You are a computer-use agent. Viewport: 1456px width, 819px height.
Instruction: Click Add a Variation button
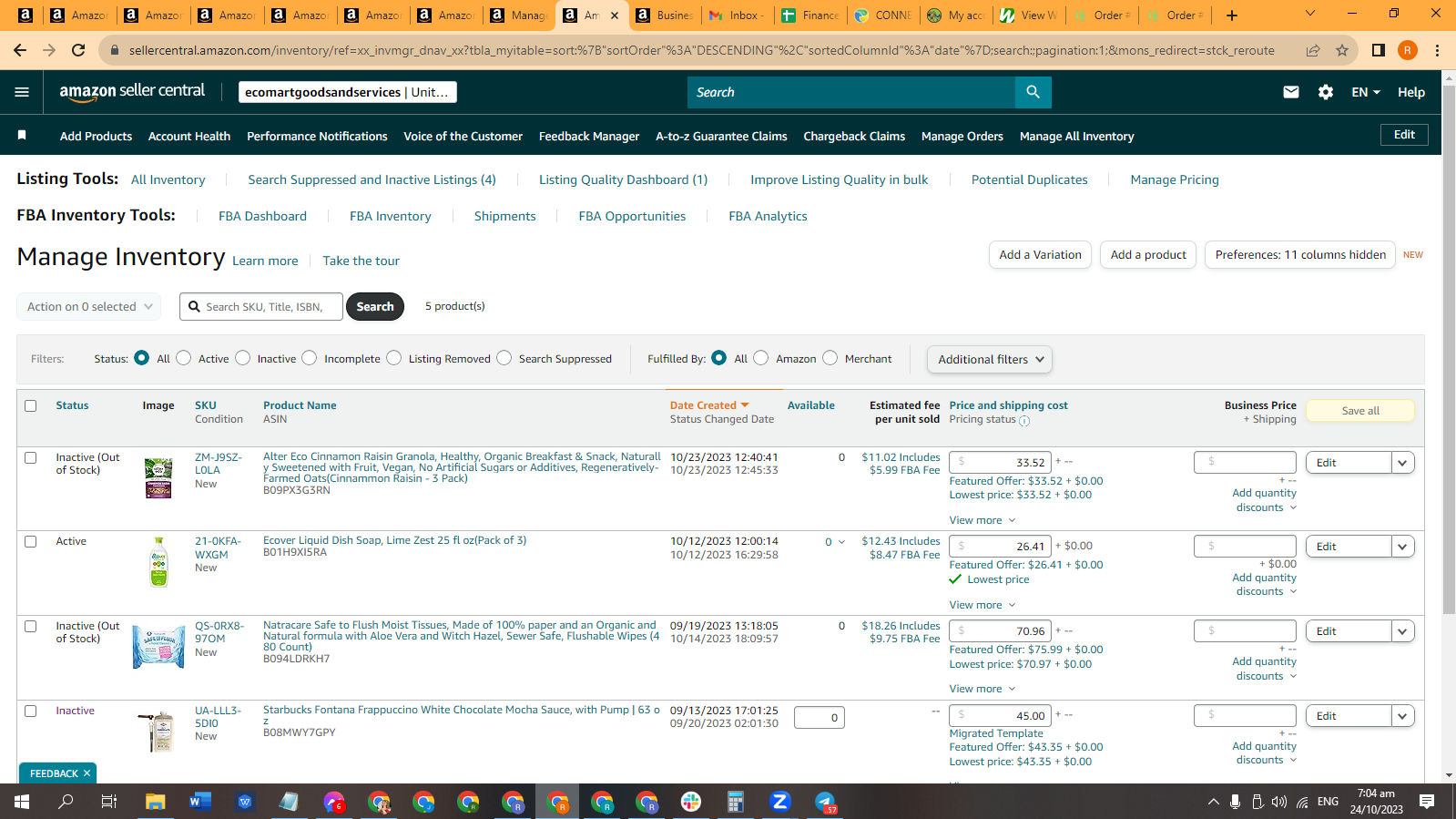1040,255
